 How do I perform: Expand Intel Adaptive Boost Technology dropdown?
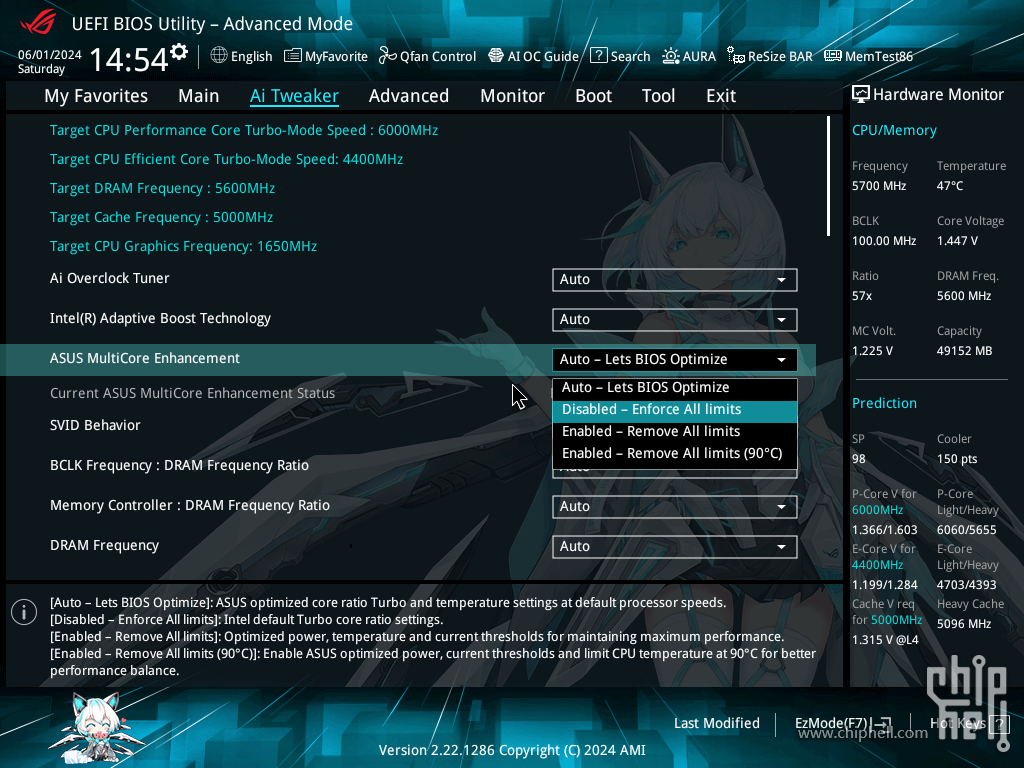675,319
